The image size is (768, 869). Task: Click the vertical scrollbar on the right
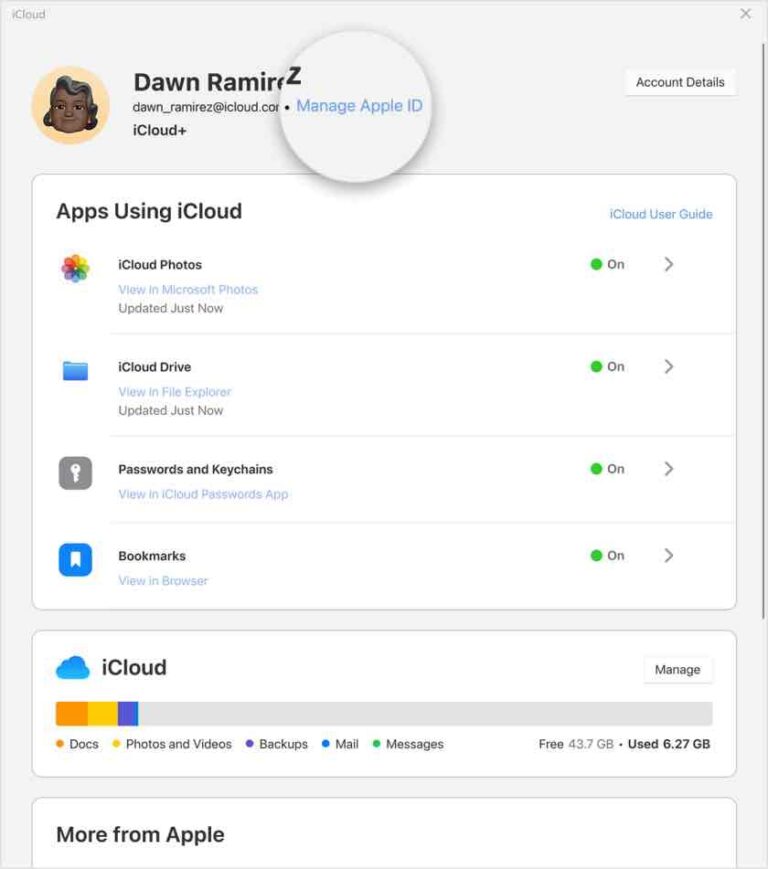pyautogui.click(x=763, y=331)
